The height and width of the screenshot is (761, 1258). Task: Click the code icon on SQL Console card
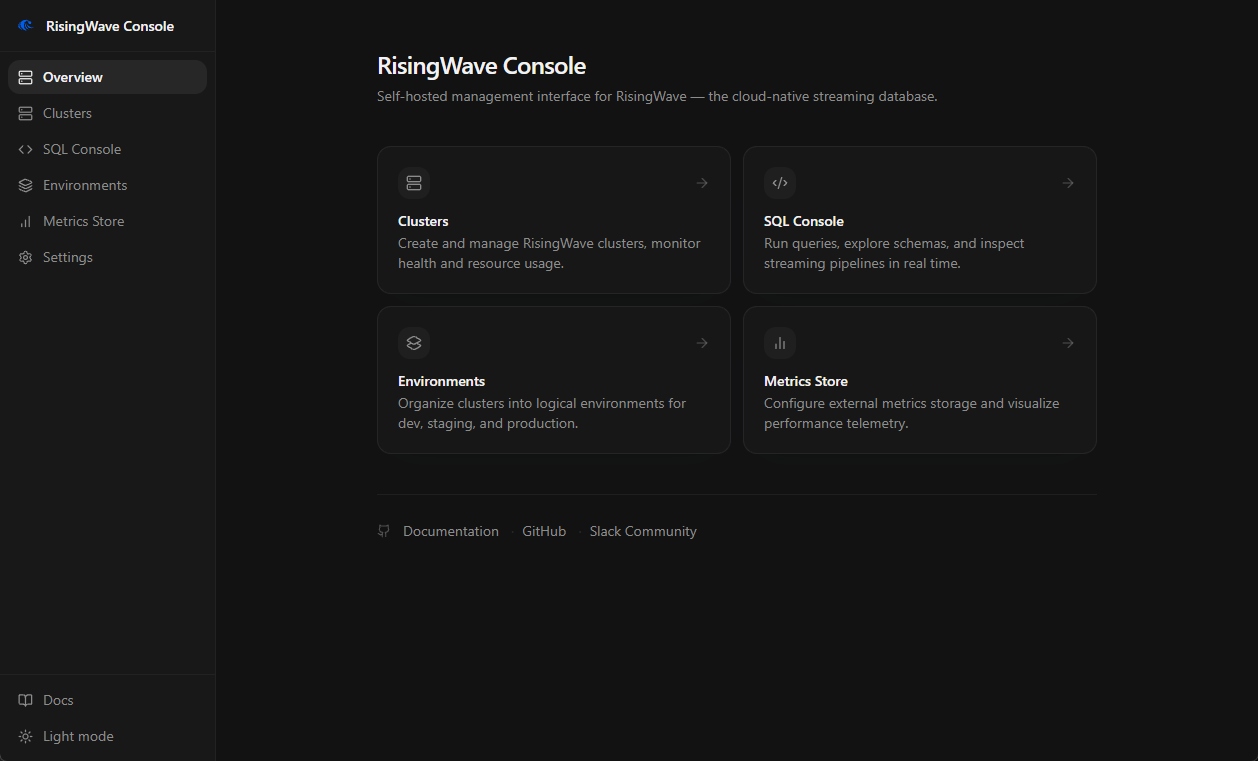click(780, 183)
